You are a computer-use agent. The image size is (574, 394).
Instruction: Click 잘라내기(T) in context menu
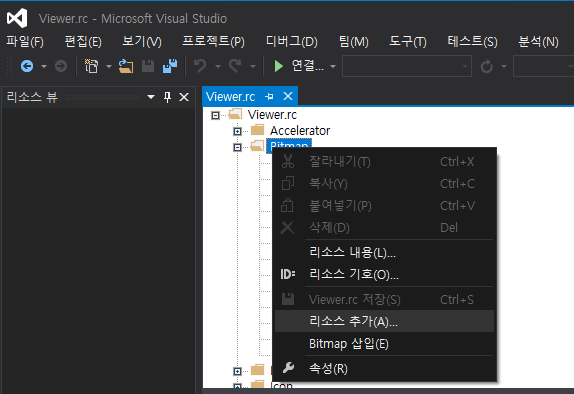[384, 161]
